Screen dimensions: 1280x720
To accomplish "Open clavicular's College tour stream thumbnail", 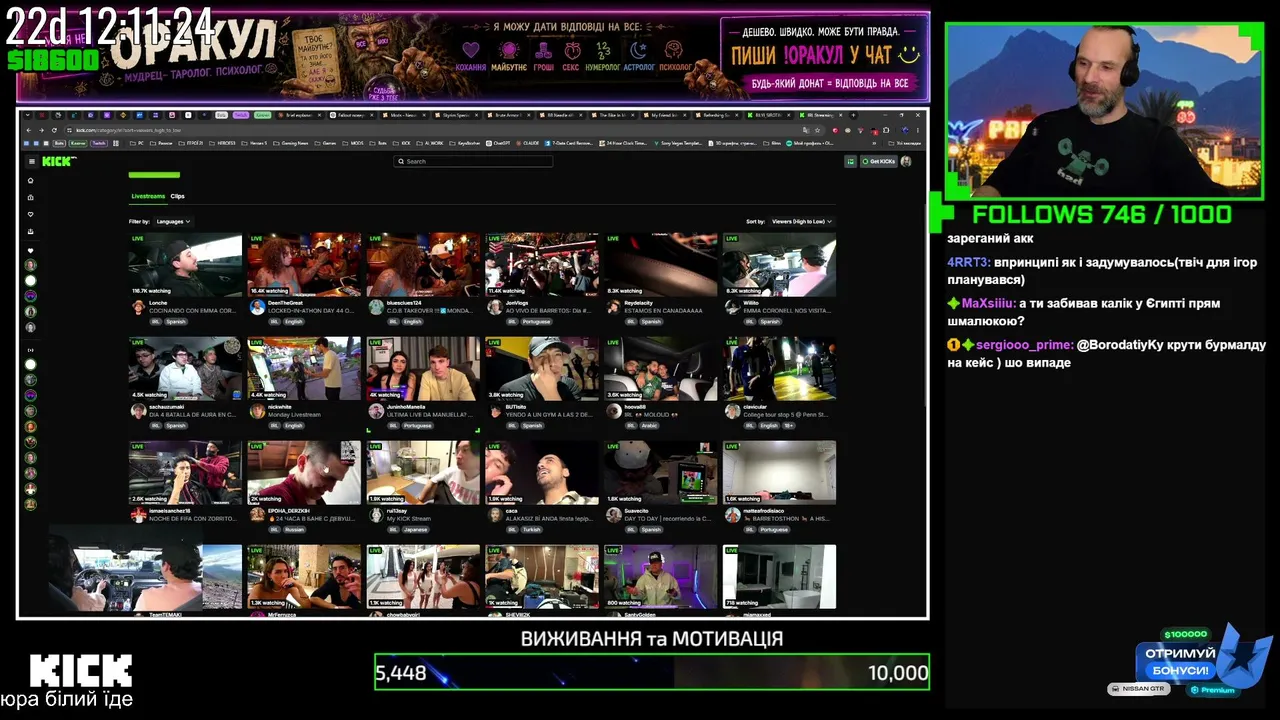I will (779, 369).
